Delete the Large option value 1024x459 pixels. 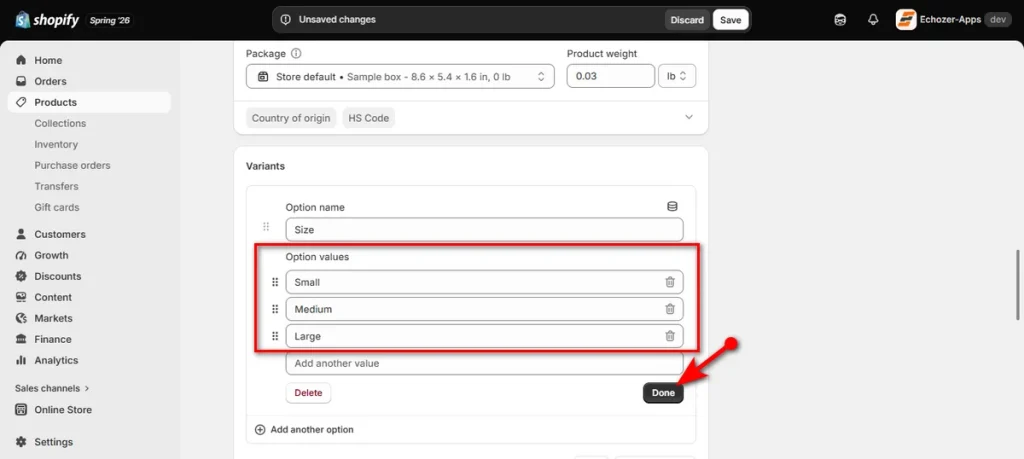click(669, 336)
